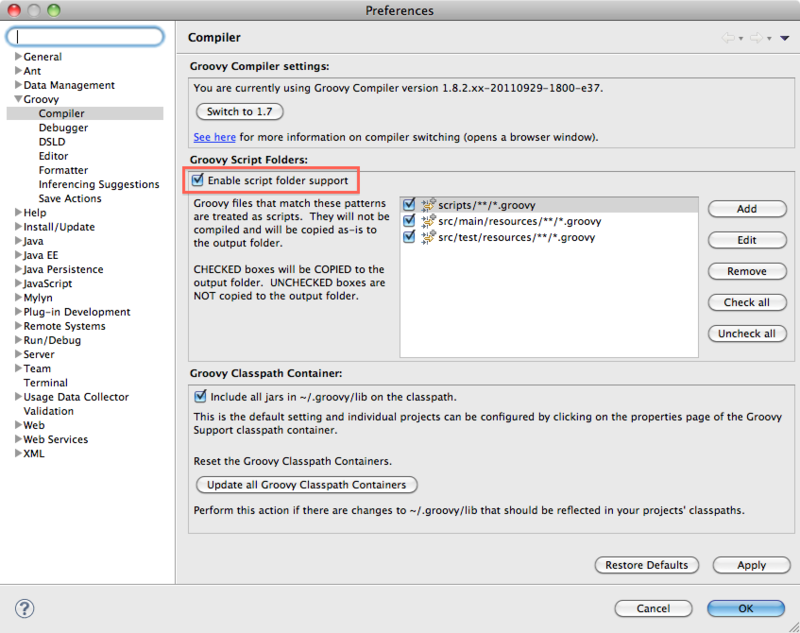This screenshot has height=633, width=800.
Task: Click the Remove pattern button
Action: [747, 271]
